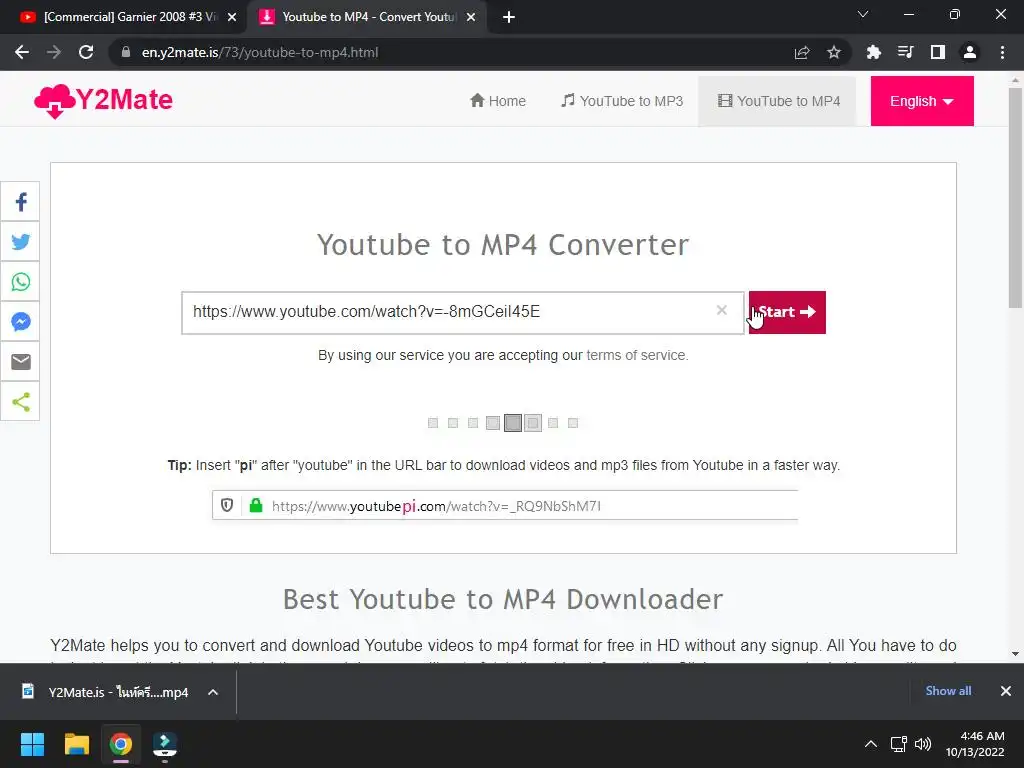The image size is (1024, 768).
Task: Click the Y2Mate logo
Action: (x=103, y=101)
